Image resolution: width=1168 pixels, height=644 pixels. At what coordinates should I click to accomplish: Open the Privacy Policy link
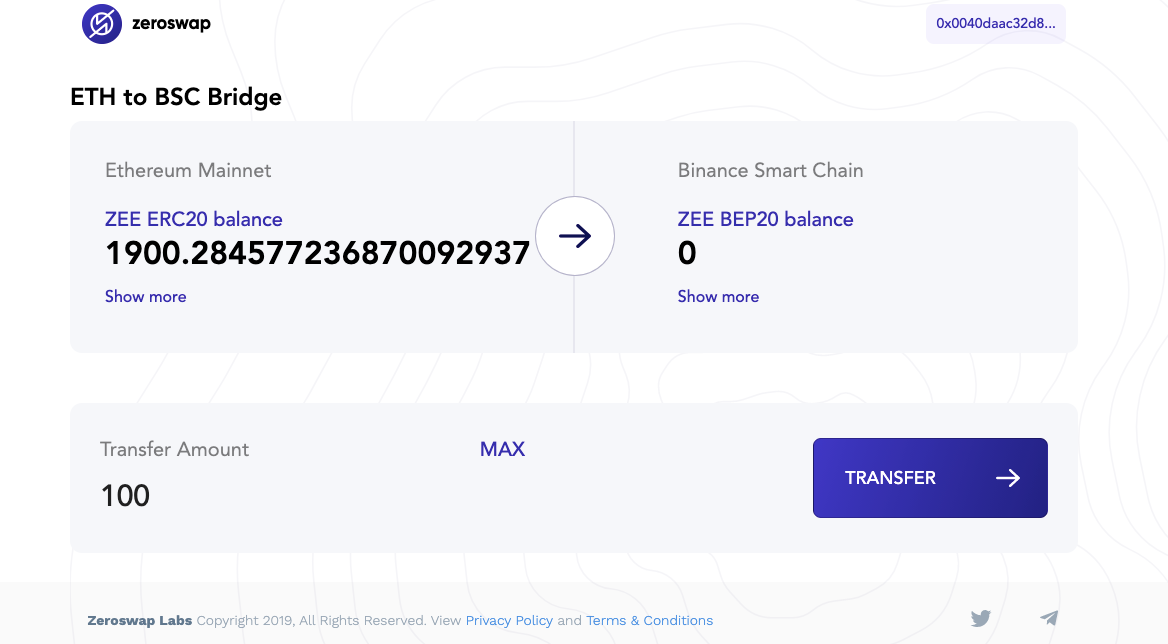click(510, 620)
